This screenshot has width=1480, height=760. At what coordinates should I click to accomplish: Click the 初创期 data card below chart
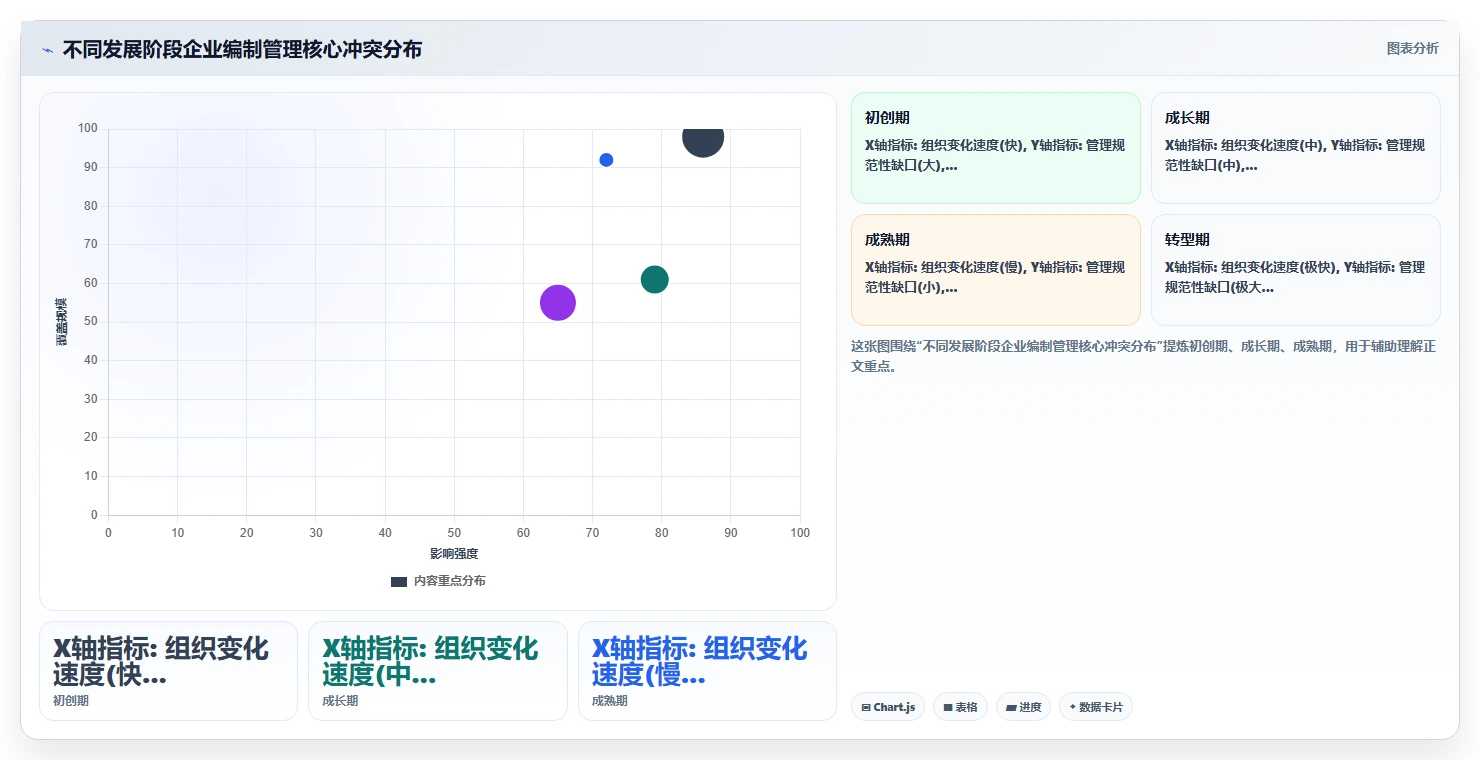168,671
